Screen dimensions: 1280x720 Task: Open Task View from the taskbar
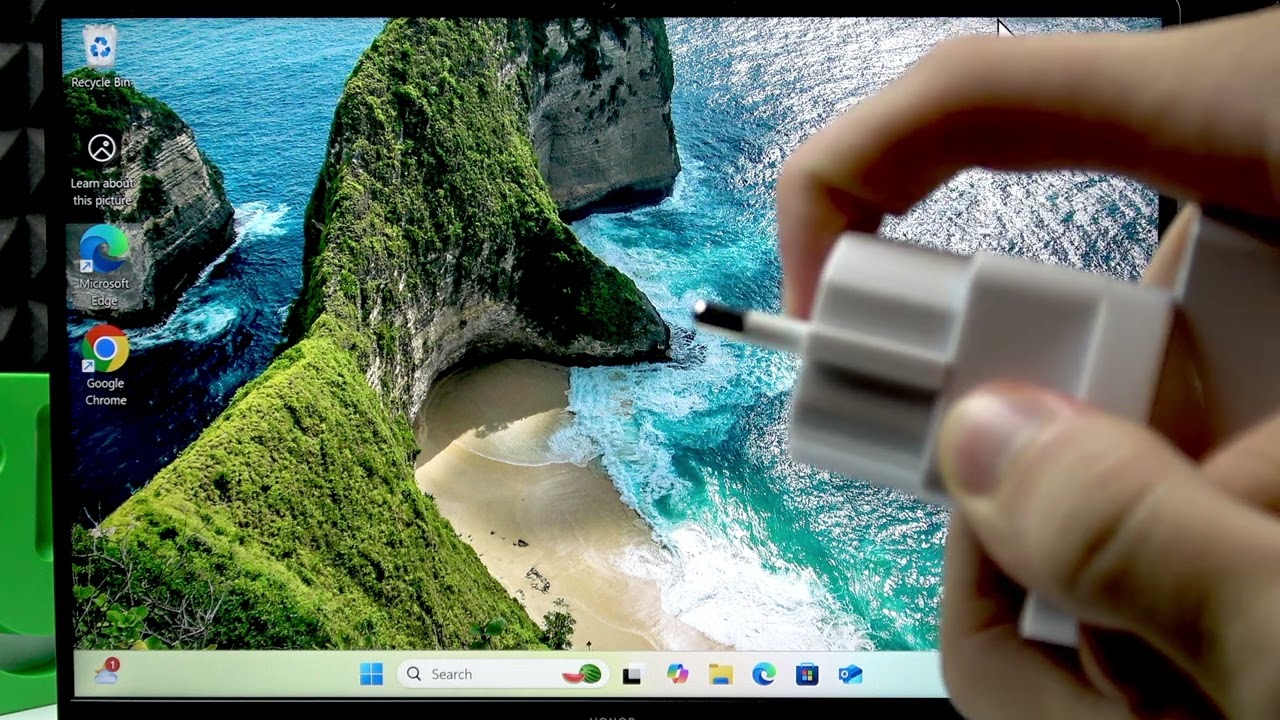(x=632, y=675)
